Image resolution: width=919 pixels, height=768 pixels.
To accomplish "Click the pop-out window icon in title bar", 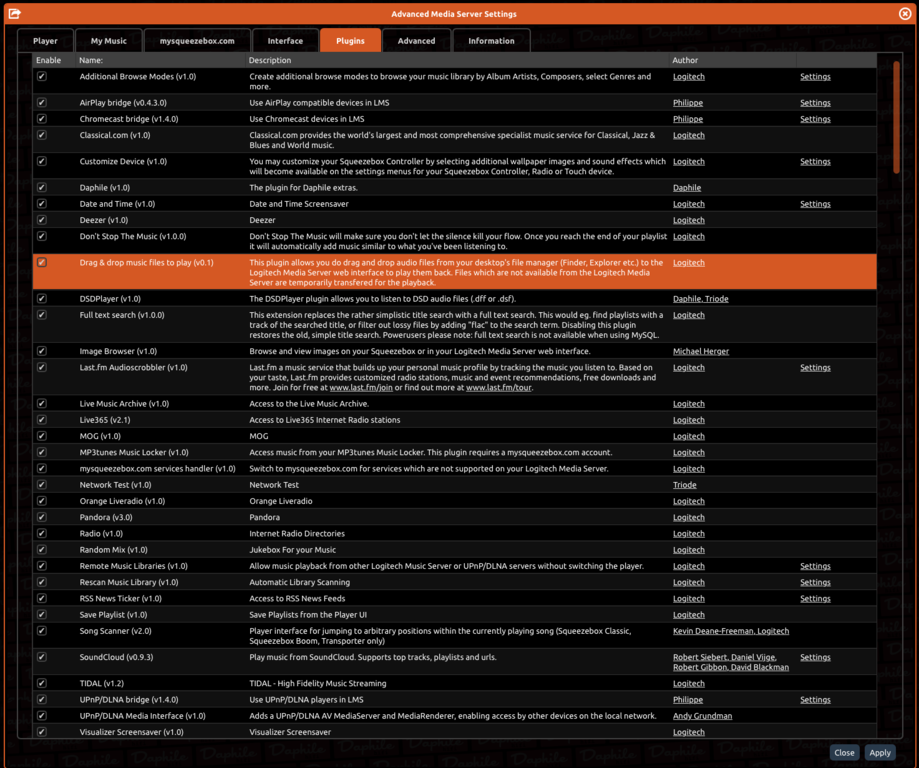I will (x=15, y=13).
